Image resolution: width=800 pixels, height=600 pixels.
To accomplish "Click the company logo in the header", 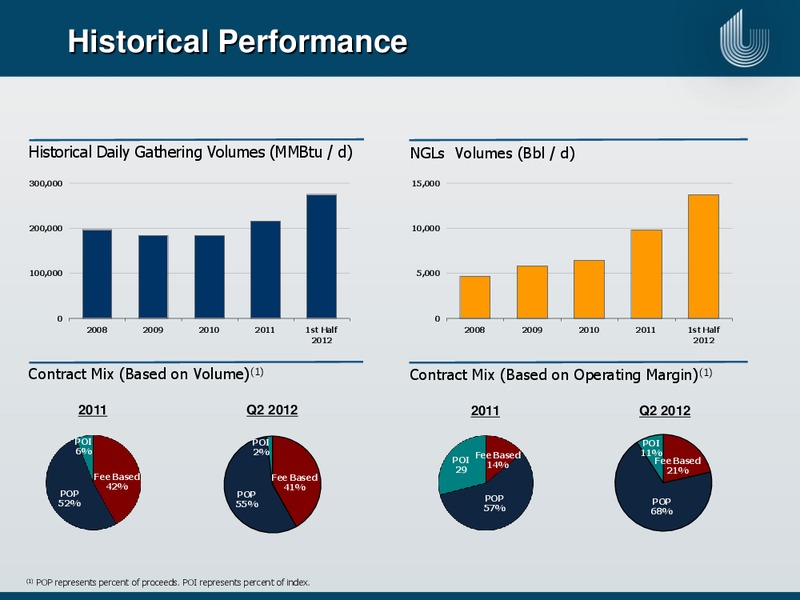I will 744,38.
